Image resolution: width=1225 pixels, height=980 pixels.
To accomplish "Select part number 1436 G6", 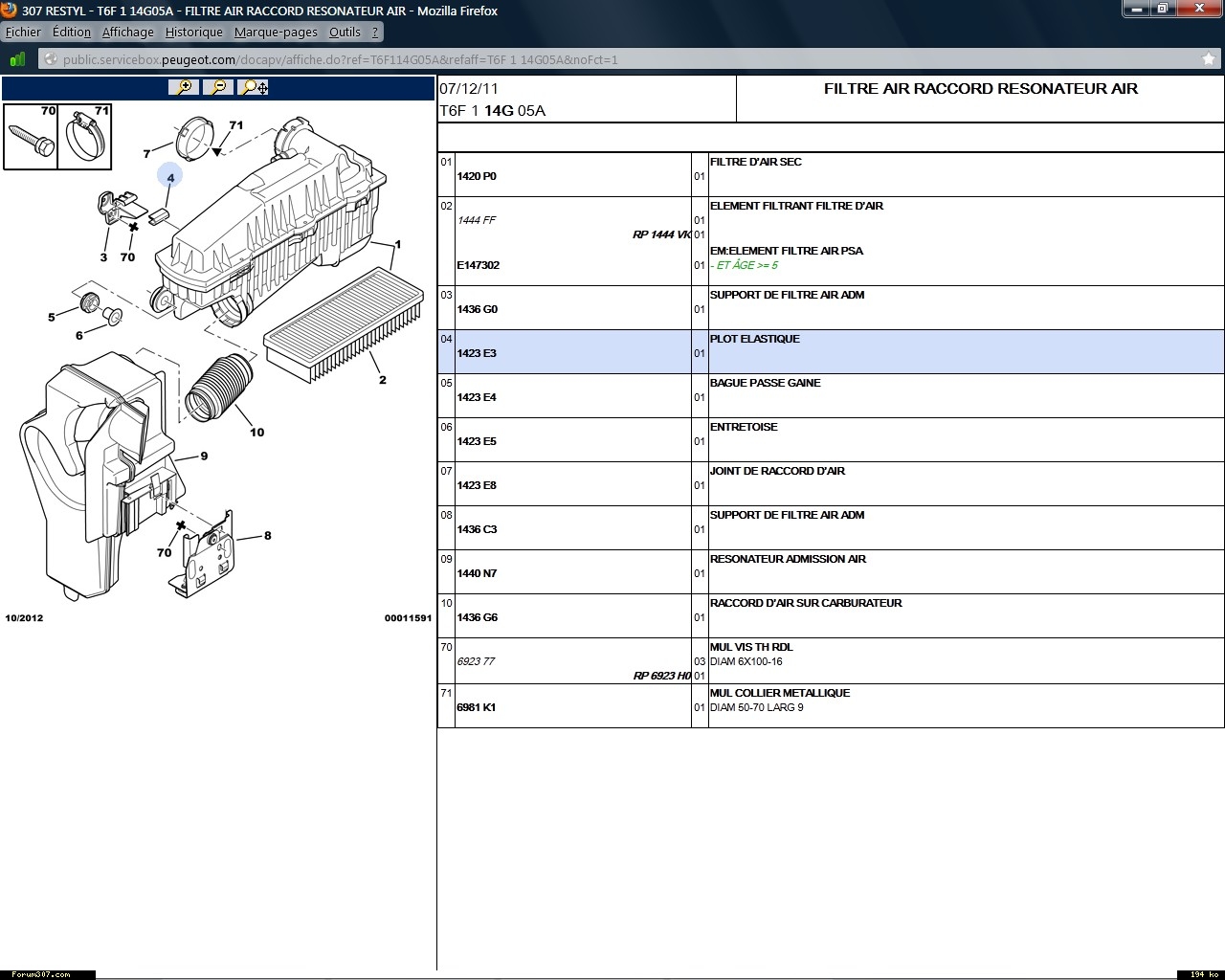I will (478, 617).
